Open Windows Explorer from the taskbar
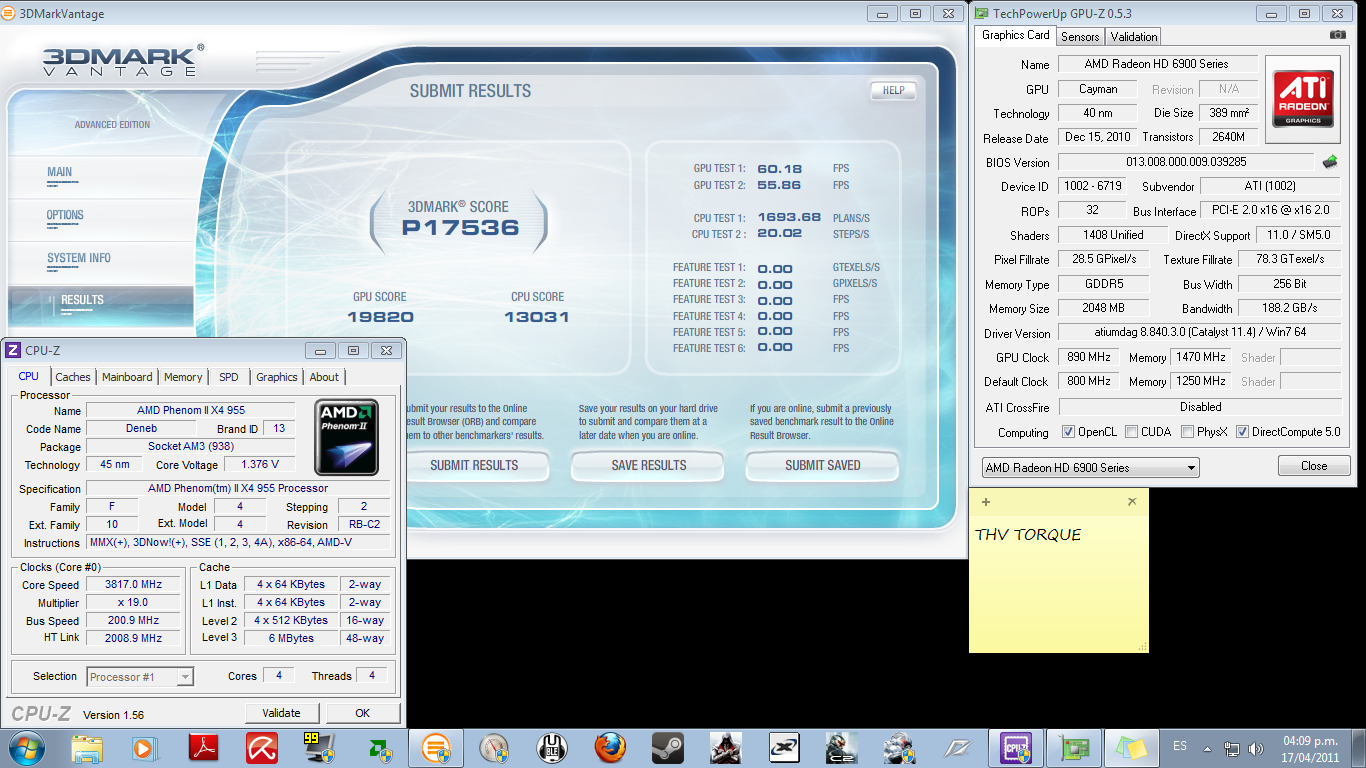Screen dimensions: 1366x768 [x=88, y=748]
